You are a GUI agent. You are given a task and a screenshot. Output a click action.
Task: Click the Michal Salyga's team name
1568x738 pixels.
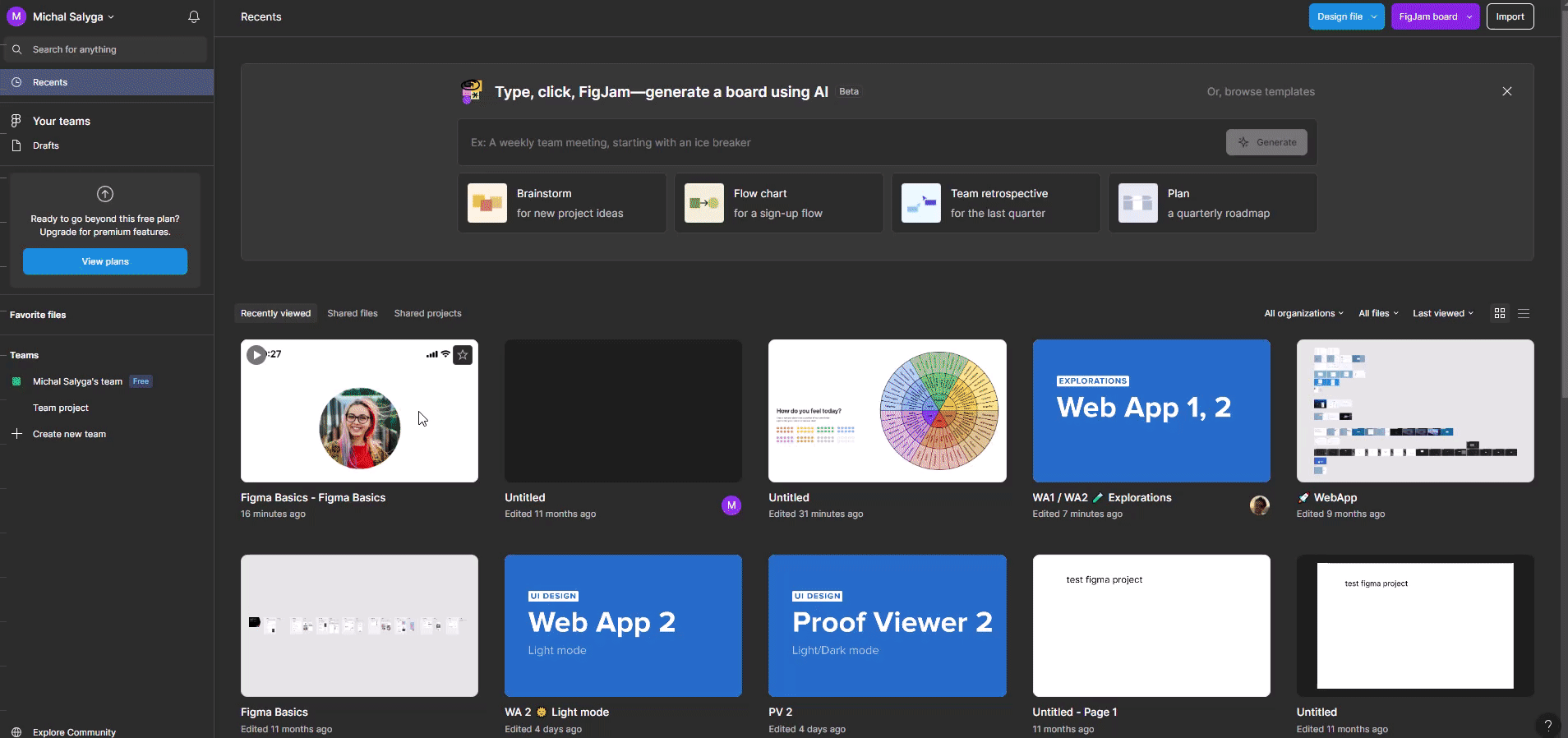click(x=77, y=381)
